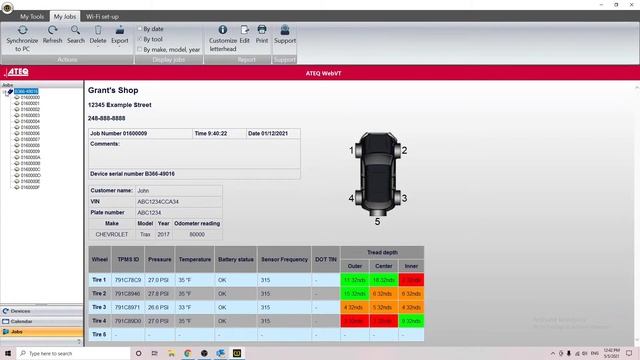Select job 0160000A in tree
The width and height of the screenshot is (640, 360).
click(x=30, y=157)
